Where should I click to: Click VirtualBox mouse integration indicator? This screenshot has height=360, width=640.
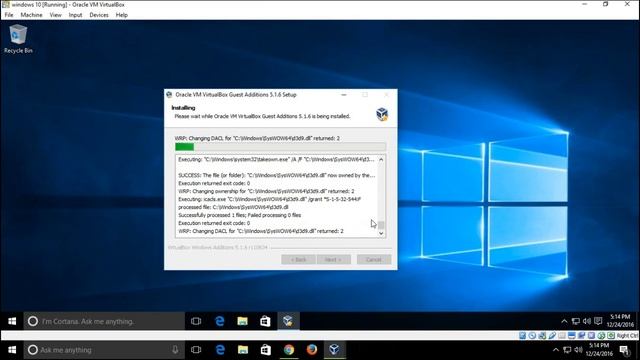pos(601,336)
